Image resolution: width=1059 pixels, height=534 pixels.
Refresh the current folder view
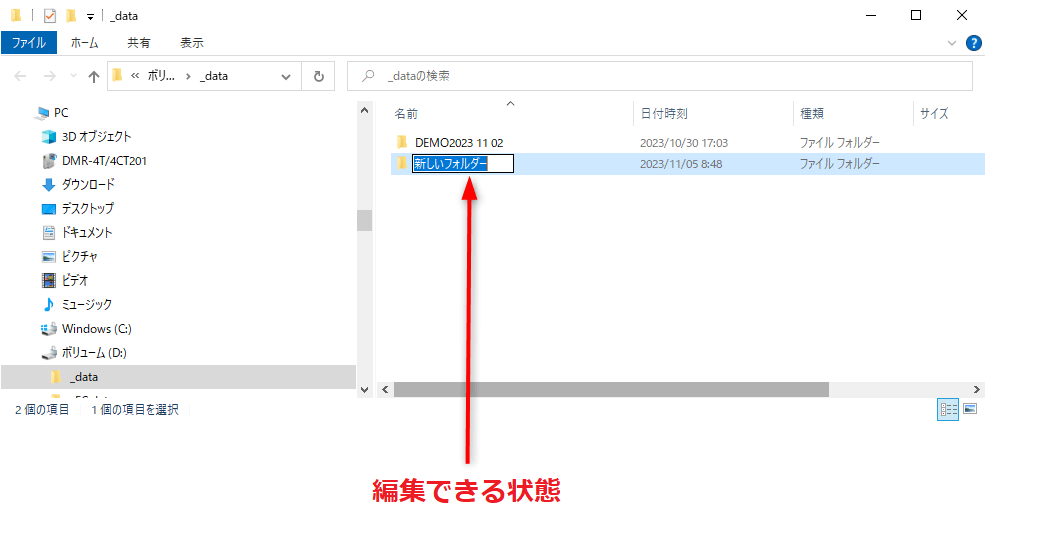319,76
